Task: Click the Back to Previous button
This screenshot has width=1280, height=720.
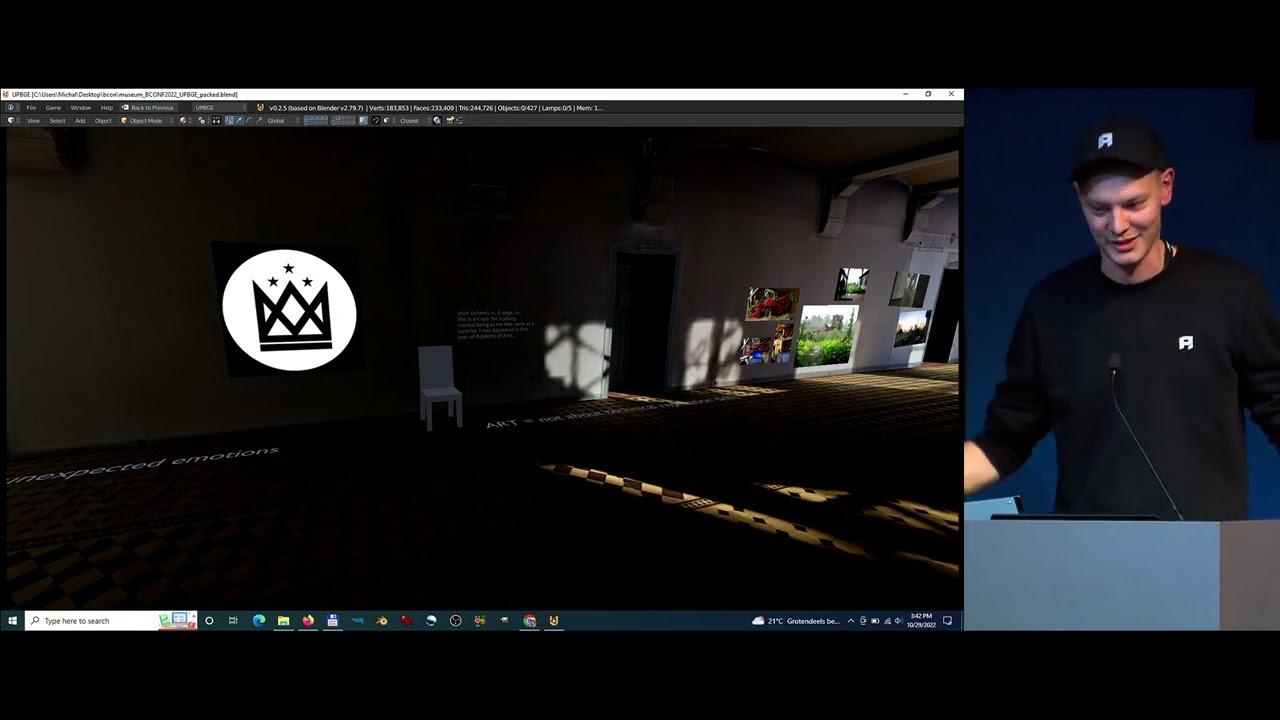Action: pyautogui.click(x=148, y=107)
